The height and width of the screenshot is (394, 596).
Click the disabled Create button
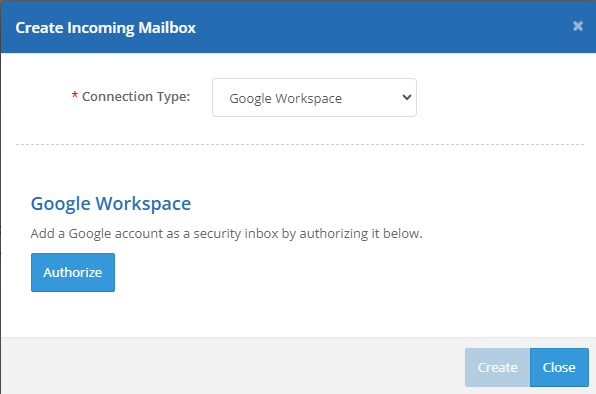point(497,367)
